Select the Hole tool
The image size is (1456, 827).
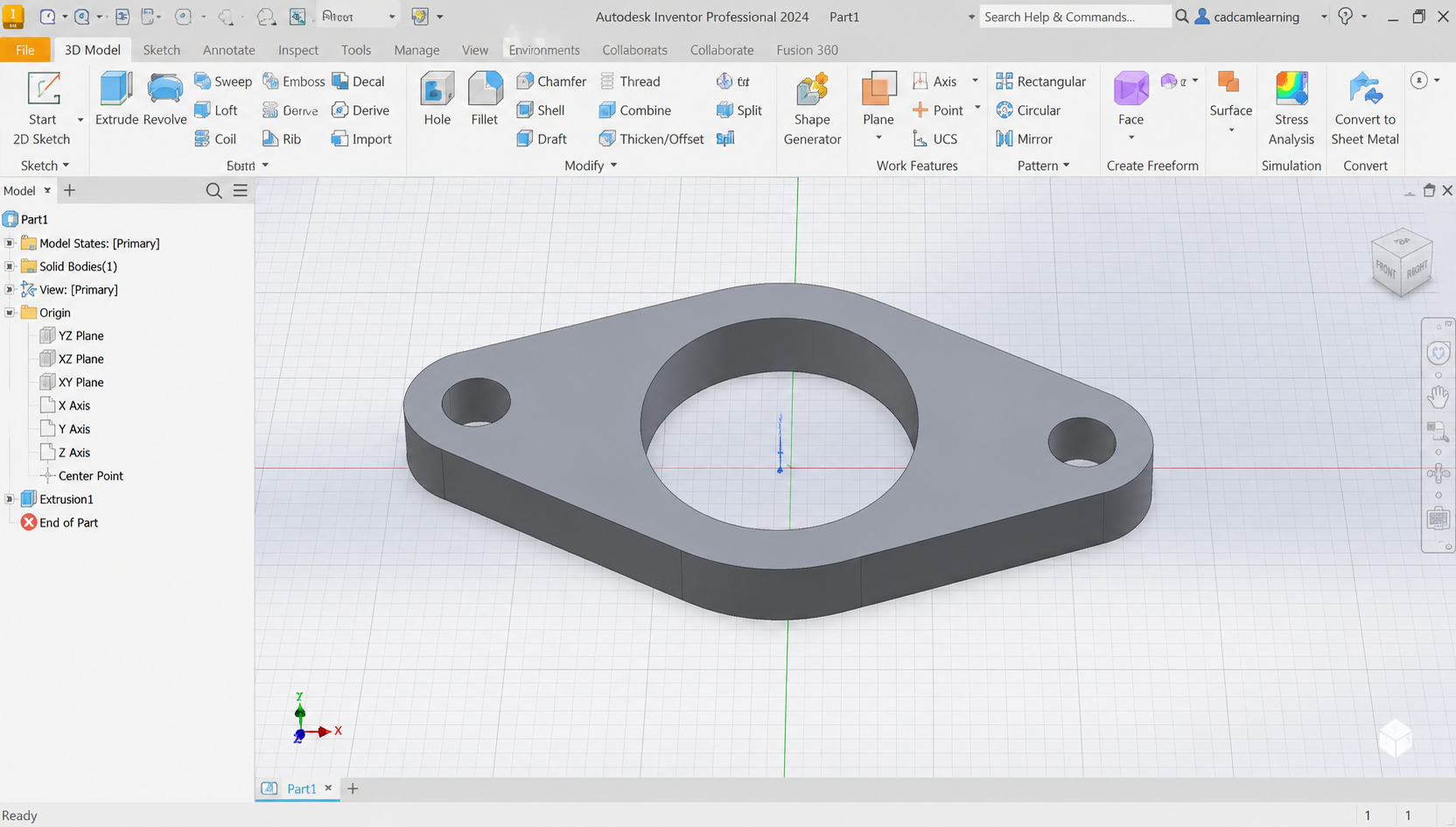437,98
